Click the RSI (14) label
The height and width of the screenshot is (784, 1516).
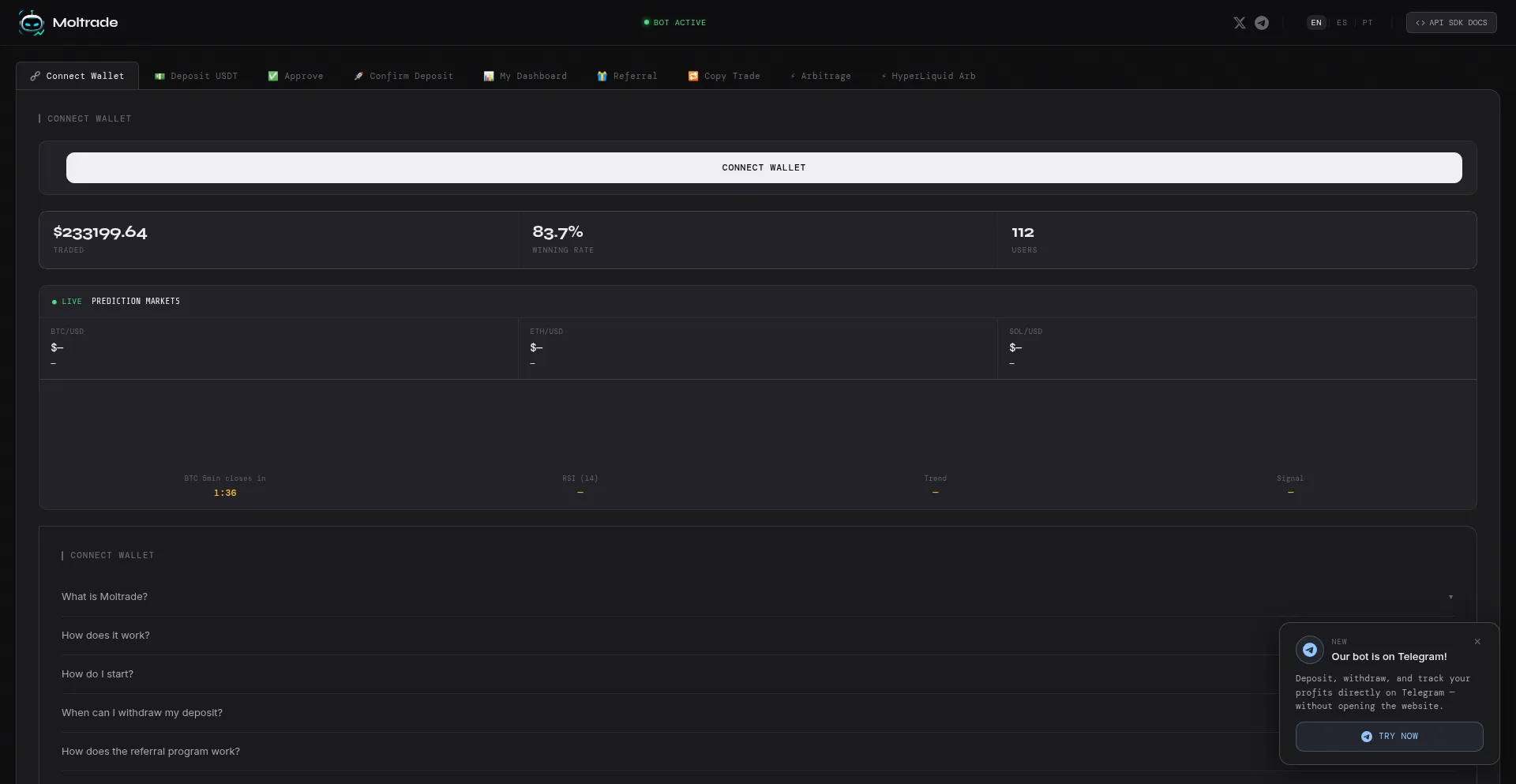580,478
